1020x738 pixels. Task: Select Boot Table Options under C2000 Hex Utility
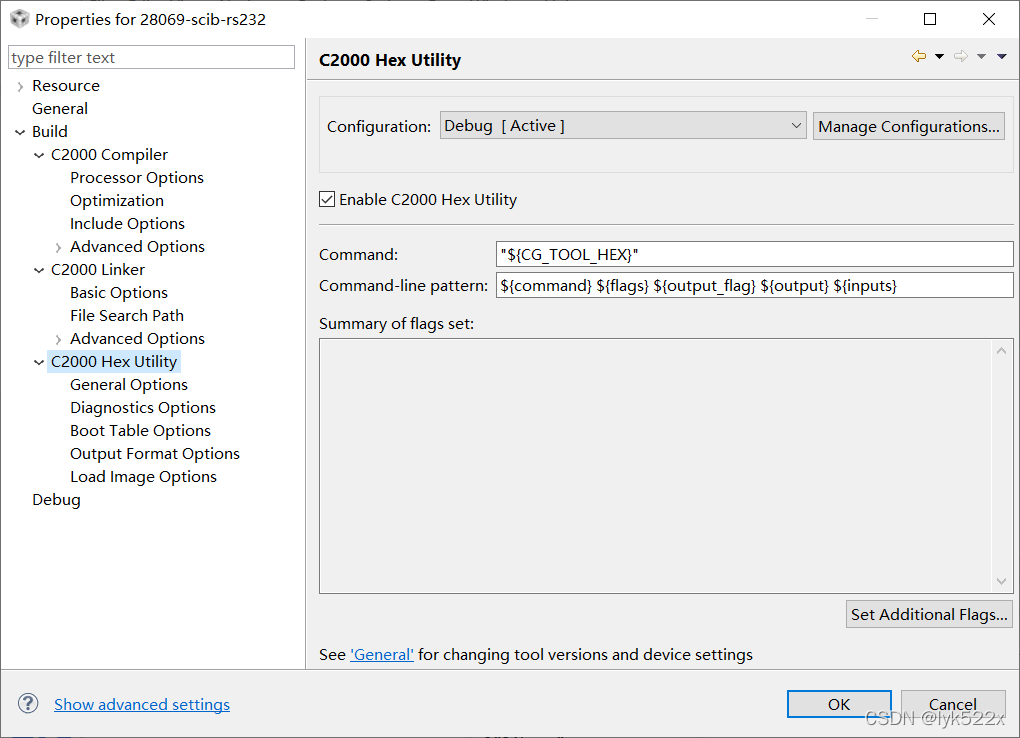(140, 430)
